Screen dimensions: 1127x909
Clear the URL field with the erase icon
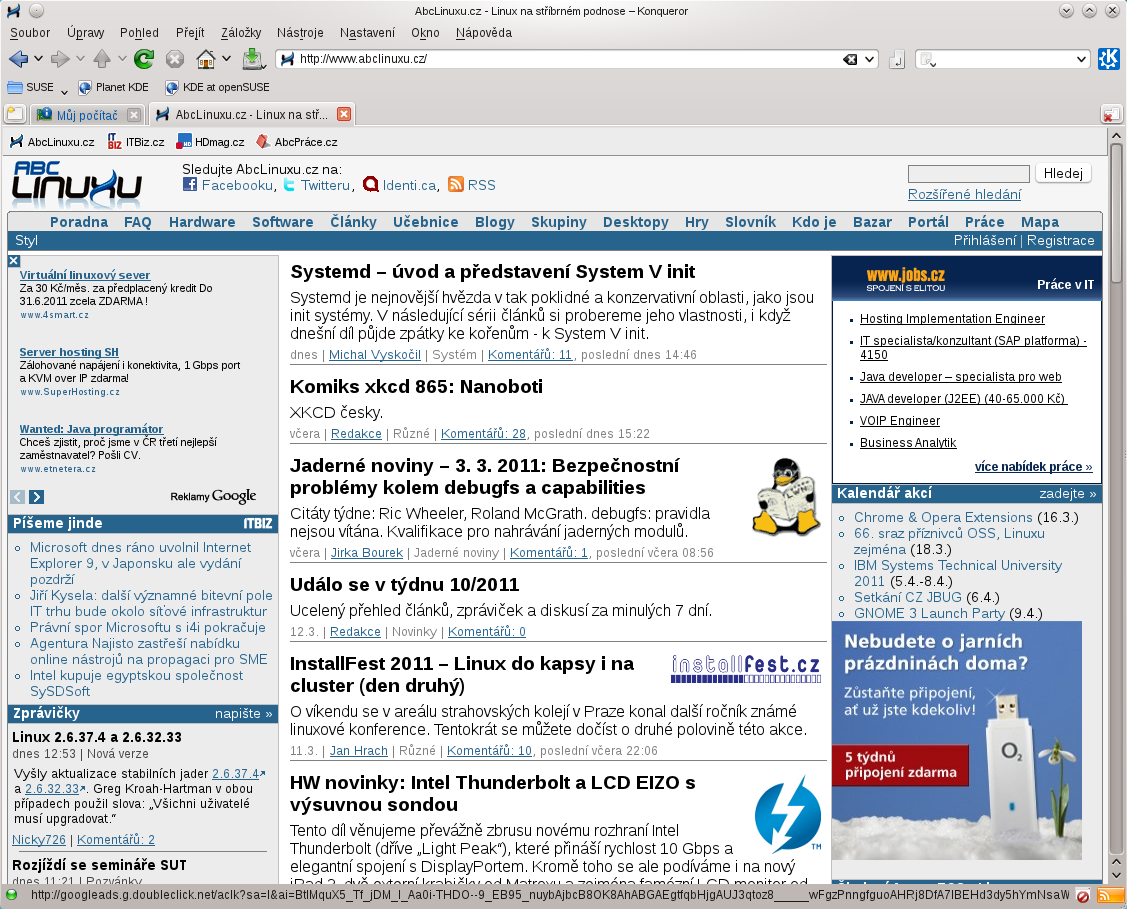(850, 59)
